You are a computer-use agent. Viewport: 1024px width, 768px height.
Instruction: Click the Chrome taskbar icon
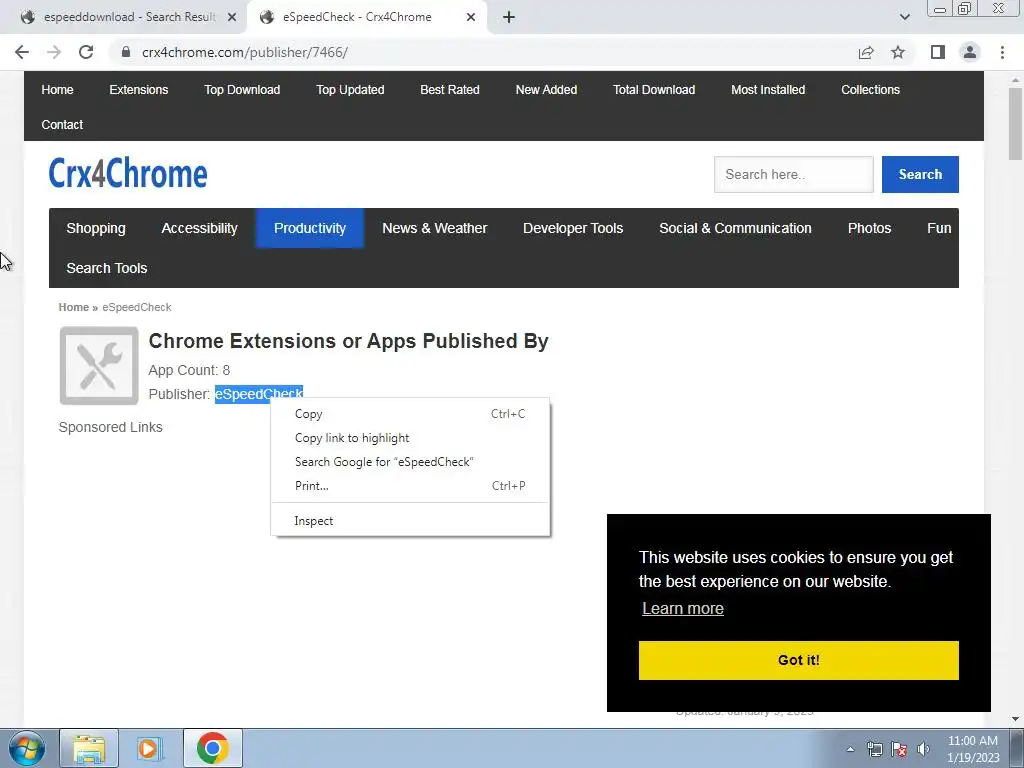coord(213,748)
